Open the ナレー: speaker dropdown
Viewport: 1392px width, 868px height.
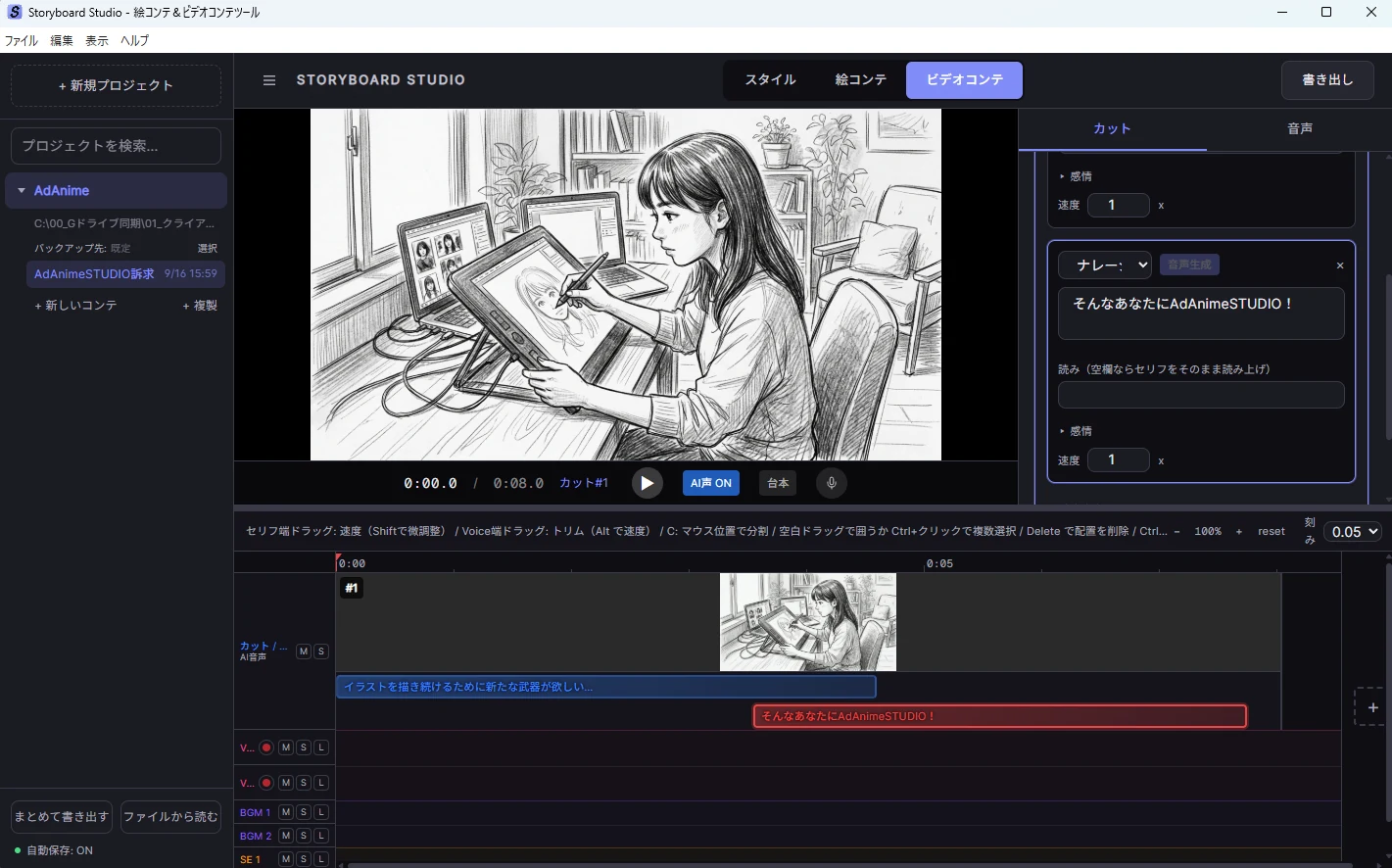coord(1105,265)
